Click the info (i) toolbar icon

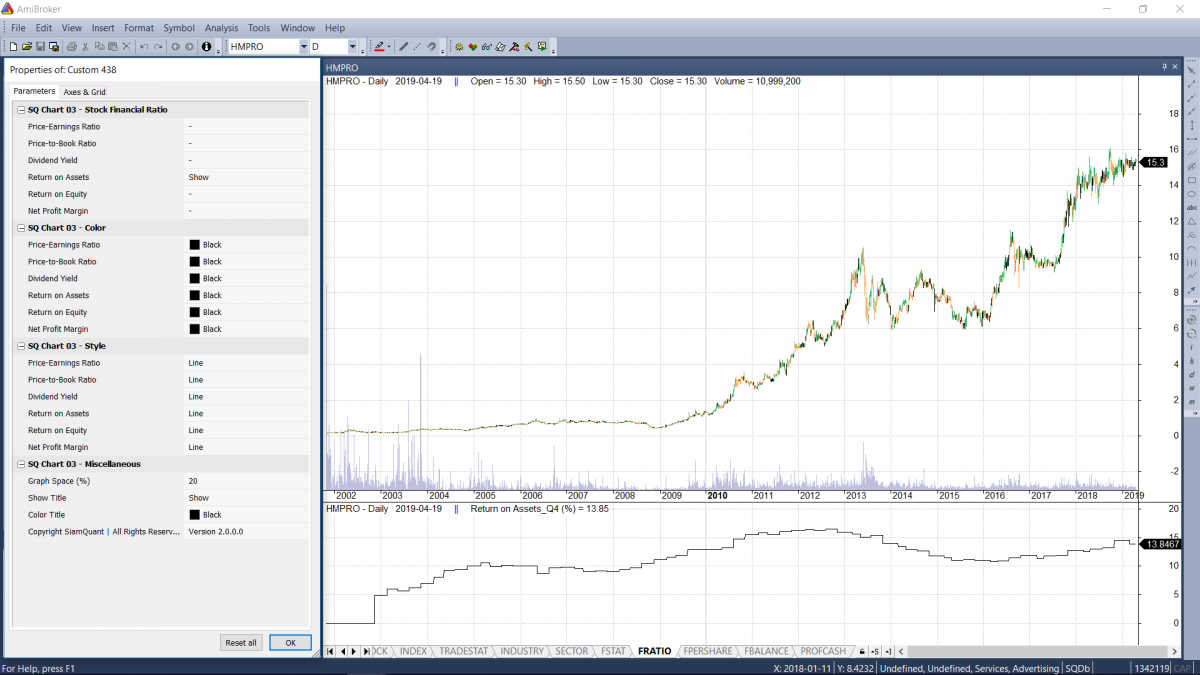206,47
